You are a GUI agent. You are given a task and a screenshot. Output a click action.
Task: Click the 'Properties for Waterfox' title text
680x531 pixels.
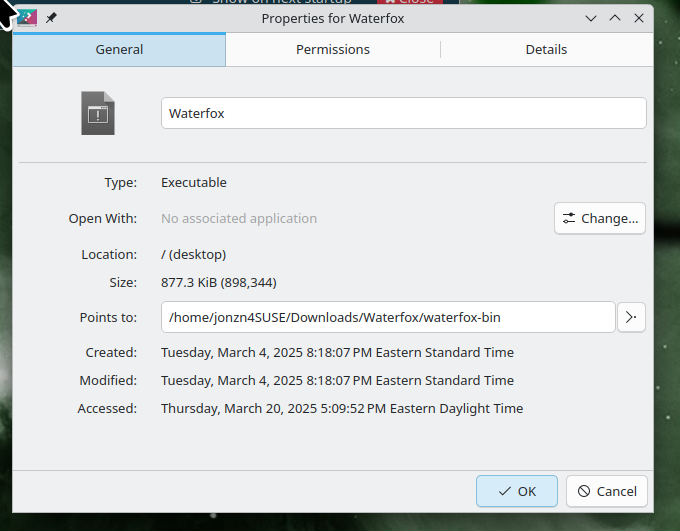pos(333,18)
